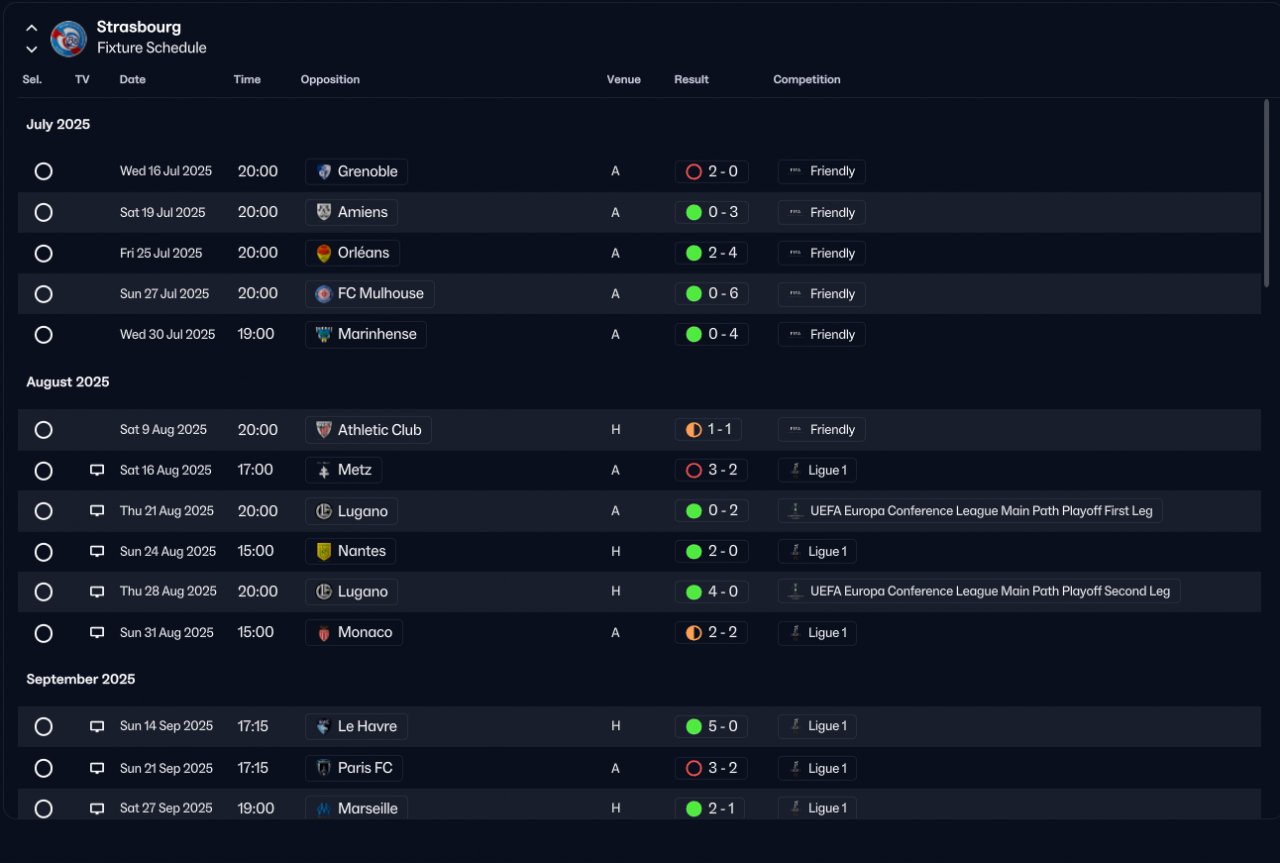The image size is (1280, 863).
Task: Click the Athletic Club crest icon
Action: coord(324,430)
